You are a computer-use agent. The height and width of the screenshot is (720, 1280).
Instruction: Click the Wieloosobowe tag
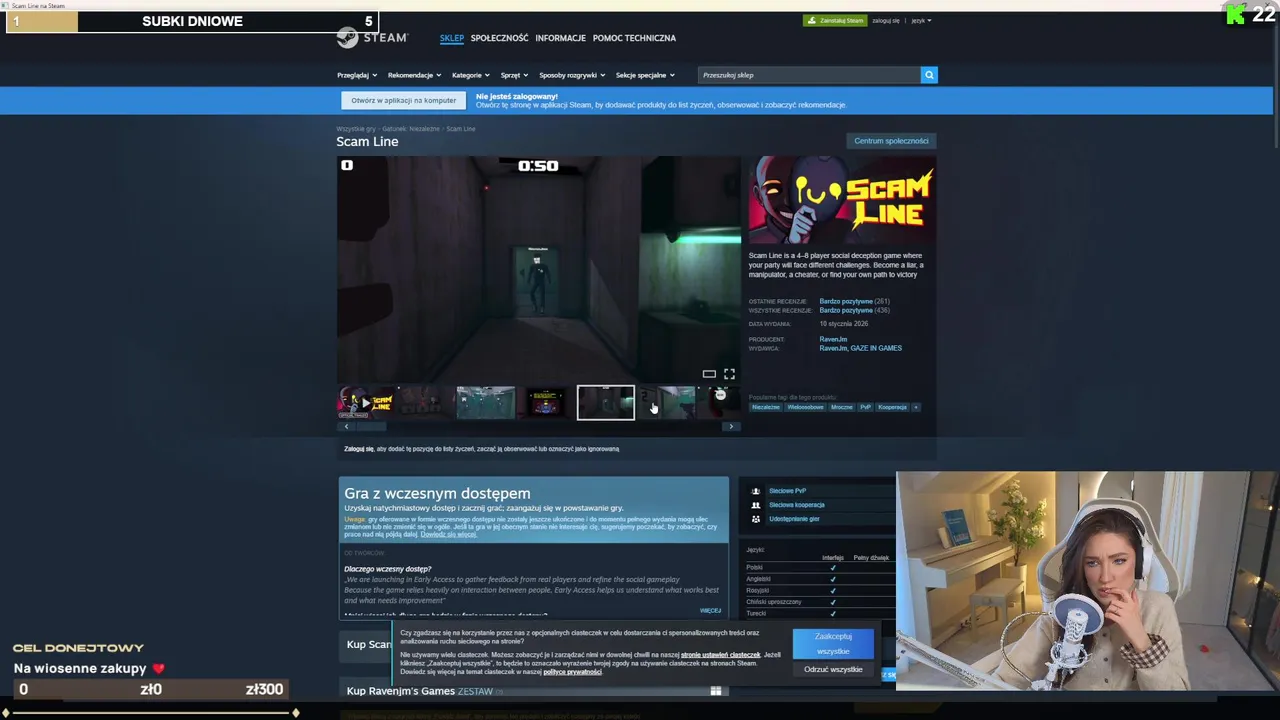point(805,407)
